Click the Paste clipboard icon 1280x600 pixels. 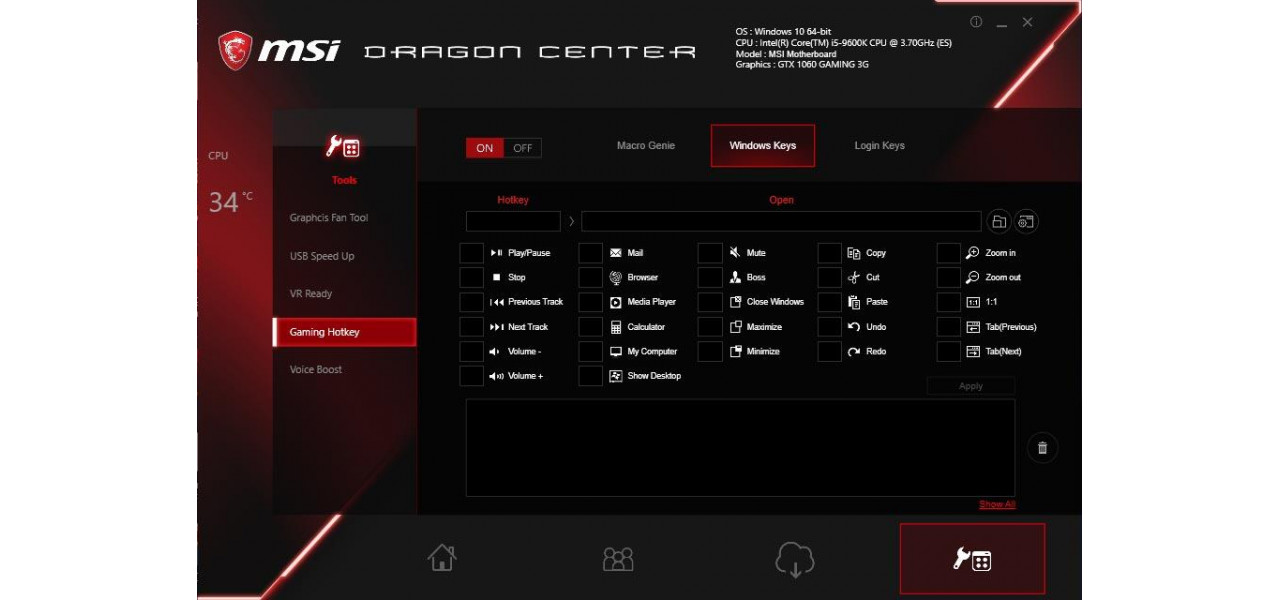click(x=854, y=302)
